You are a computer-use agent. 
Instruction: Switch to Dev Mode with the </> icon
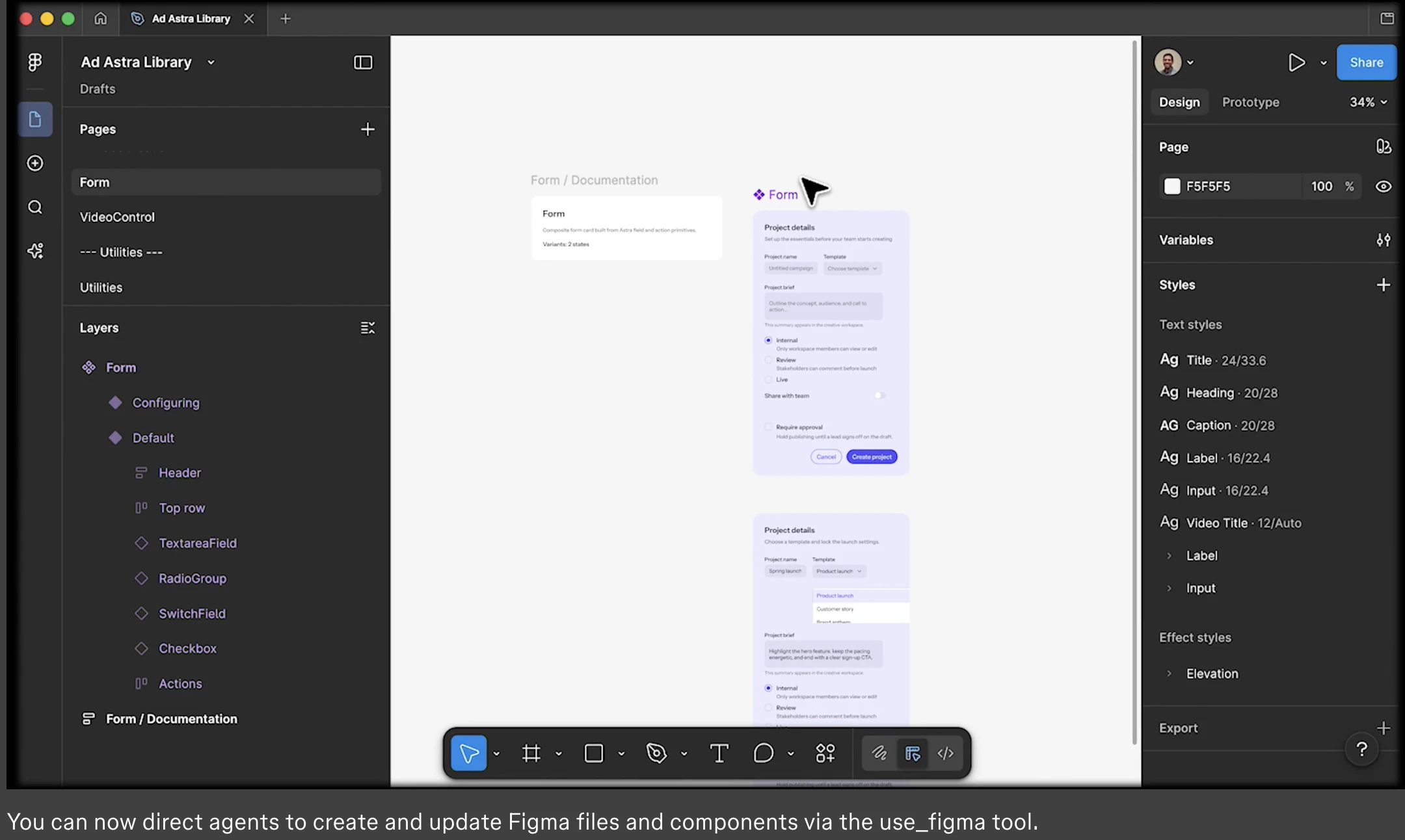click(945, 753)
